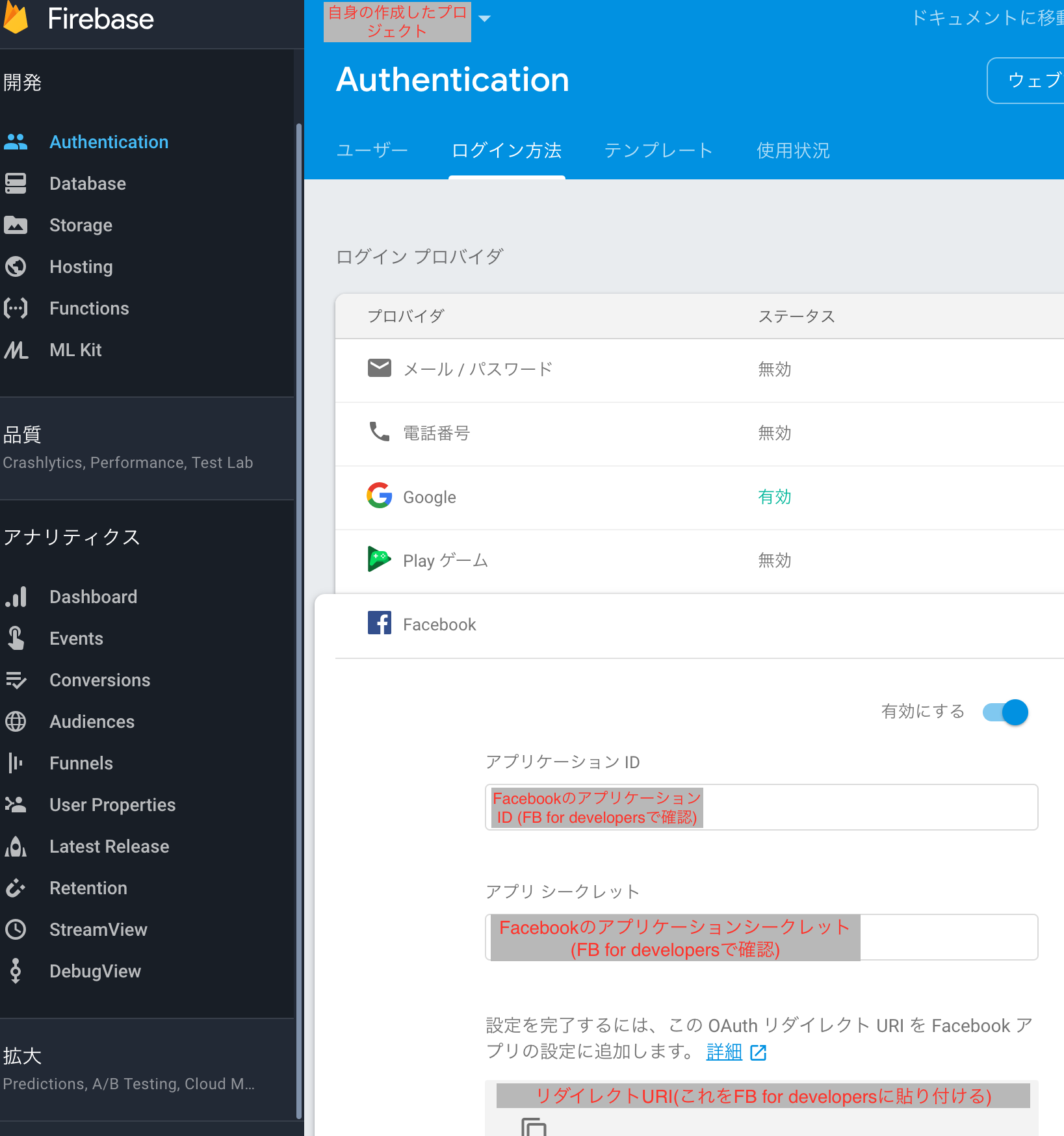Open Funnels in the sidebar
This screenshot has height=1136, width=1064.
coord(81,763)
